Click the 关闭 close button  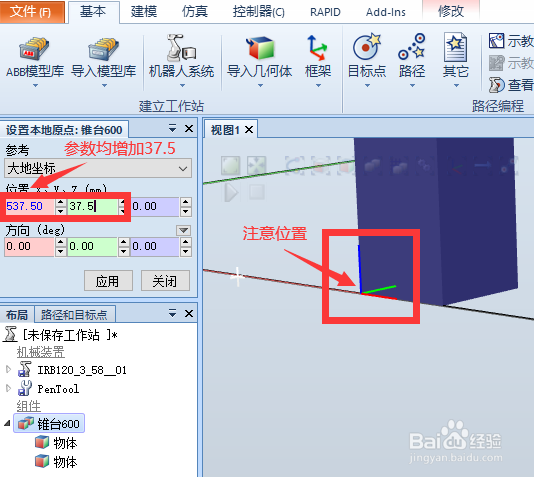tap(165, 281)
